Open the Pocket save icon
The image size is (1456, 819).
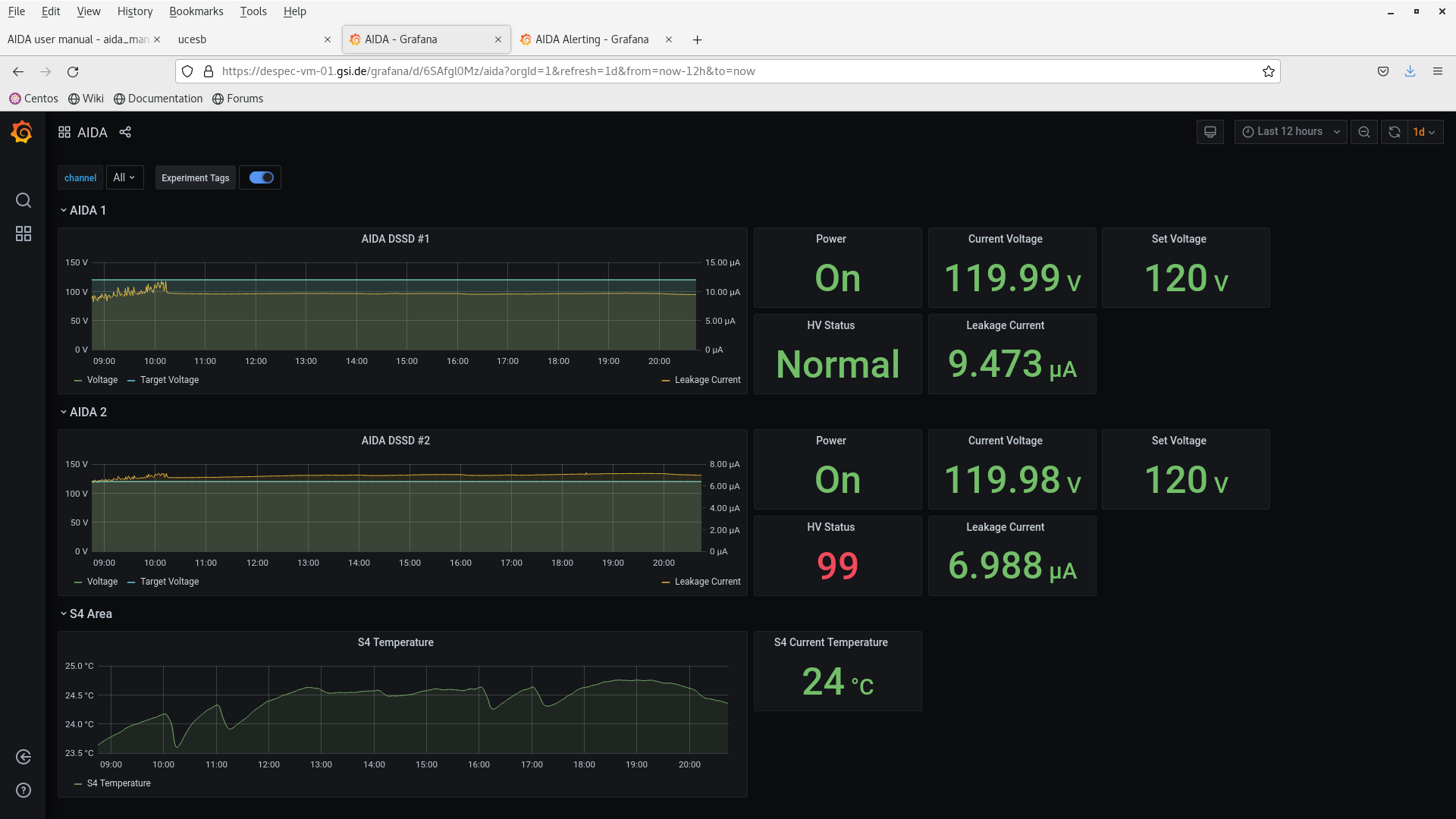click(1383, 71)
